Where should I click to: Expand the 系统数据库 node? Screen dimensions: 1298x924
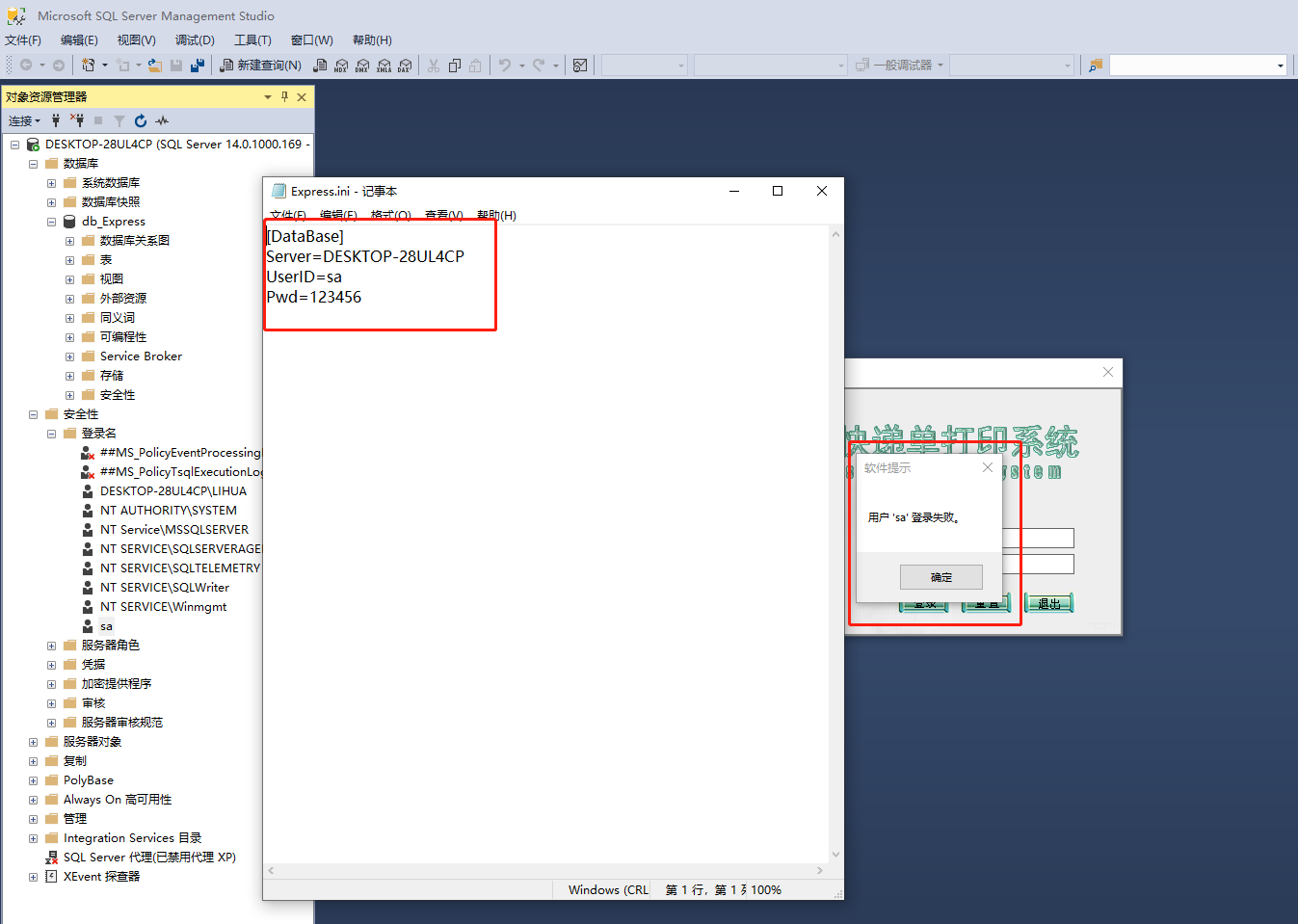[51, 183]
